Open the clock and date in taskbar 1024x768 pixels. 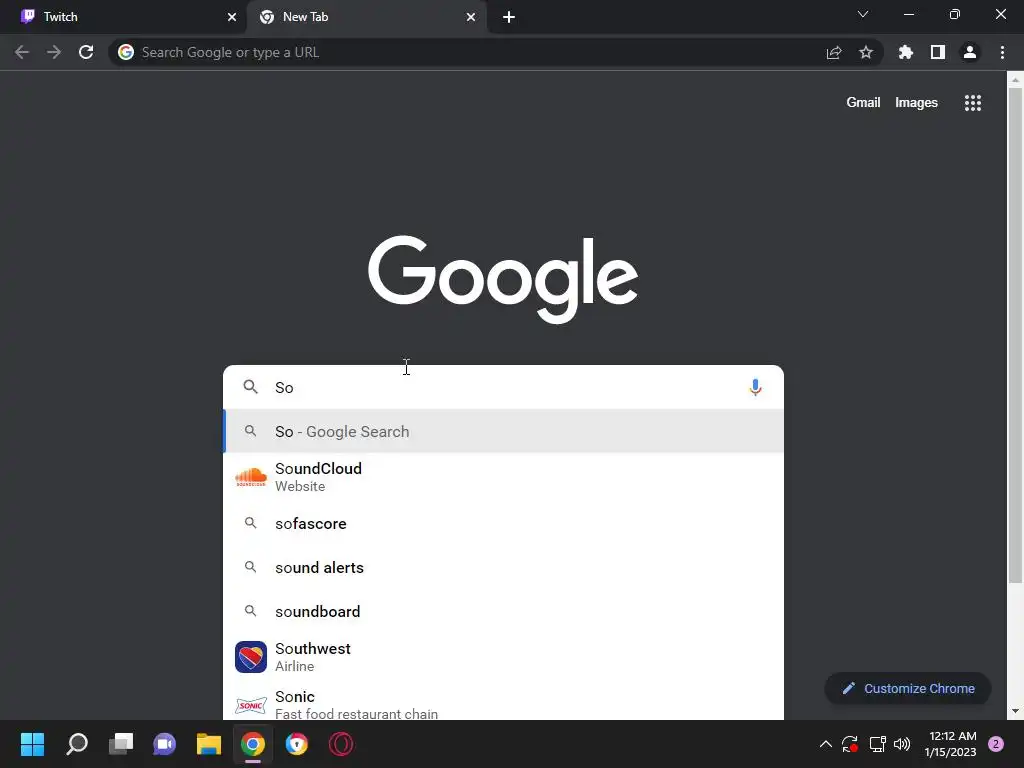click(x=950, y=744)
